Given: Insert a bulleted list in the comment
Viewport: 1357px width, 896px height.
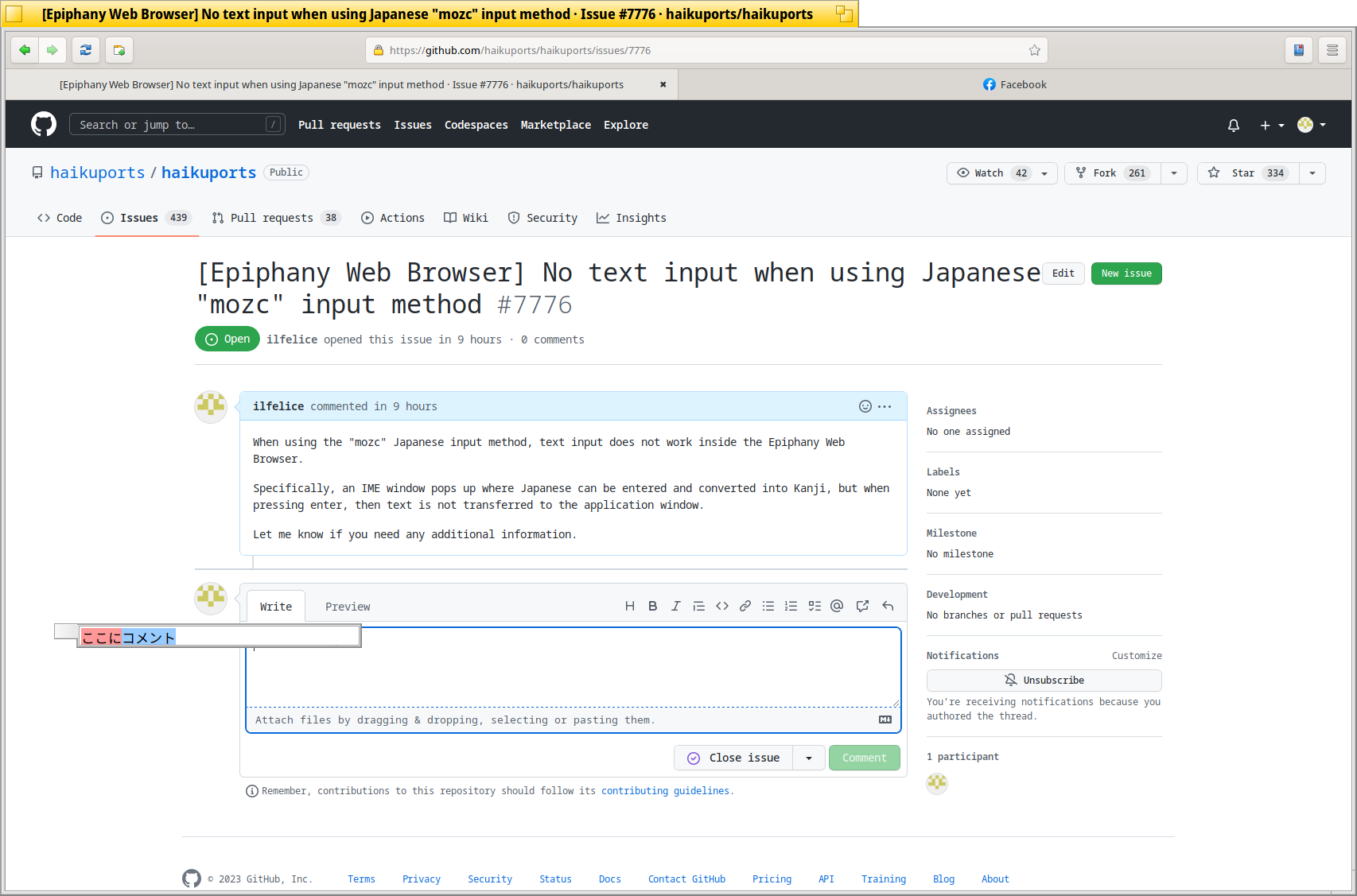Looking at the screenshot, I should [x=768, y=605].
